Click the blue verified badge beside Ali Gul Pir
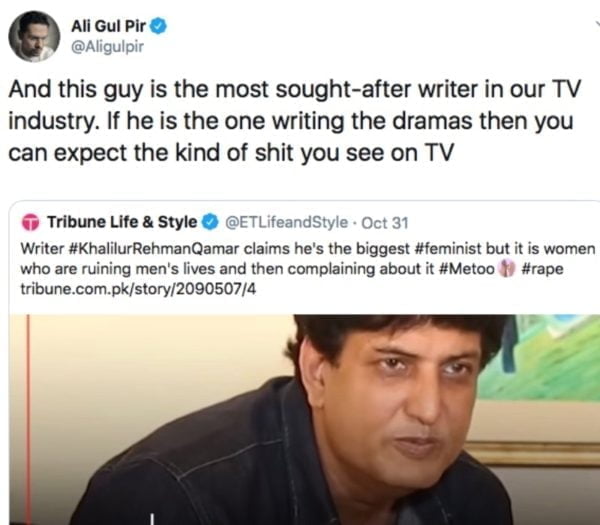 [x=158, y=26]
